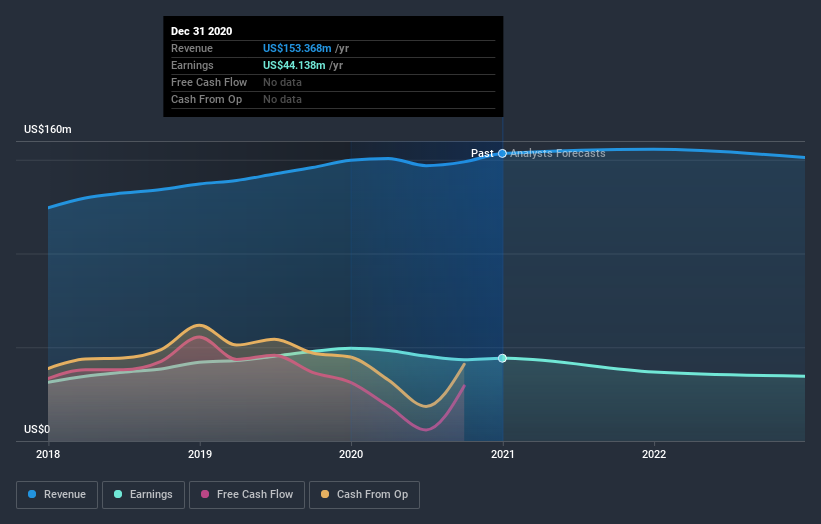Click the Earnings row label in tooltip
The height and width of the screenshot is (524, 821).
tap(192, 65)
